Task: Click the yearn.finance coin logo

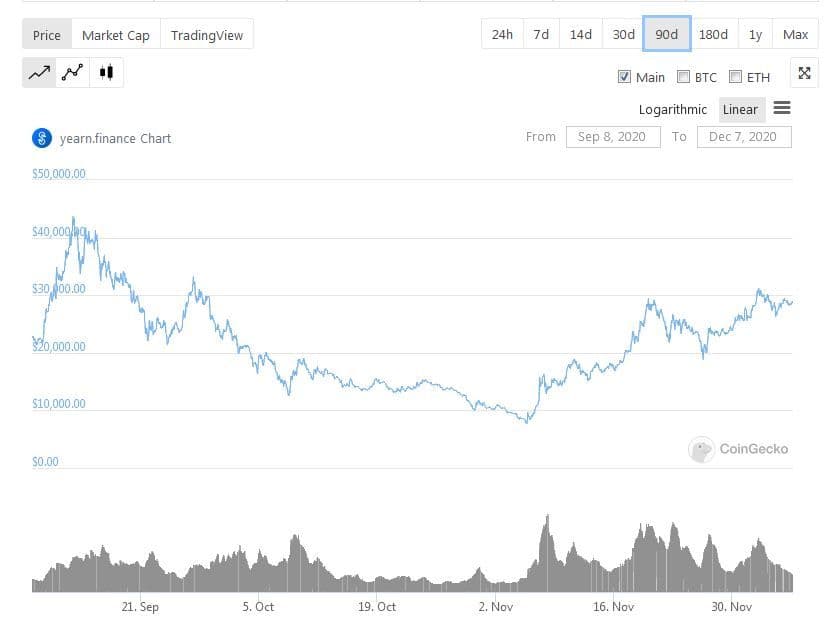Action: tap(42, 138)
